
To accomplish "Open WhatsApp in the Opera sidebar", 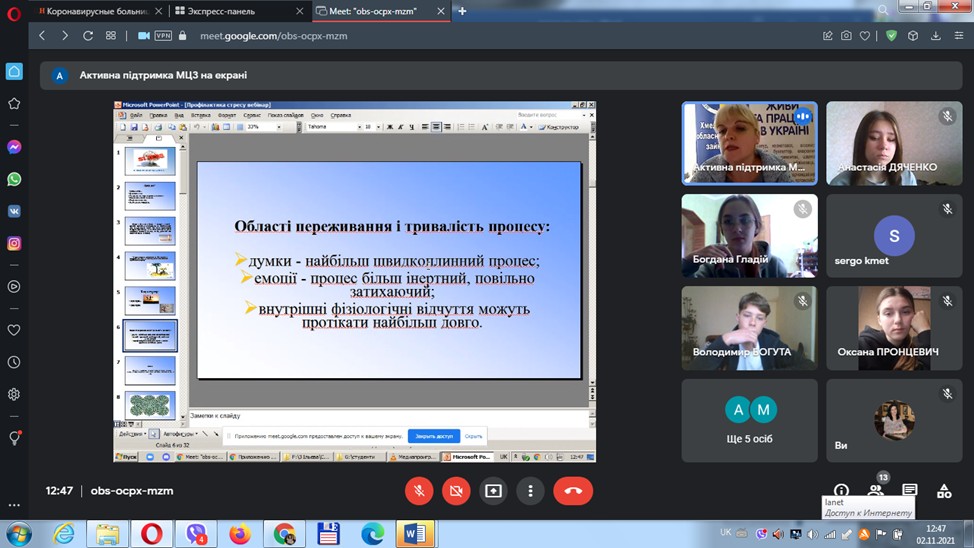I will 14,179.
